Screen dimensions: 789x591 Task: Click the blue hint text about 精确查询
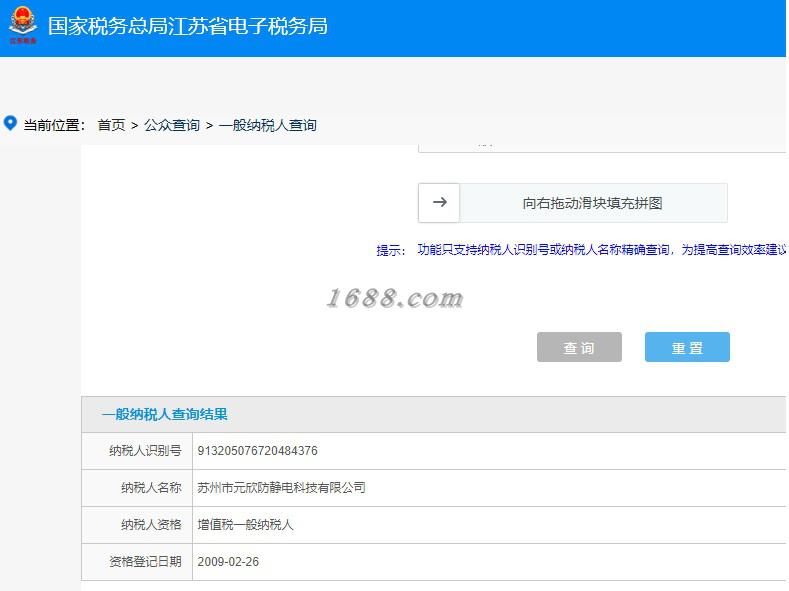coord(601,249)
